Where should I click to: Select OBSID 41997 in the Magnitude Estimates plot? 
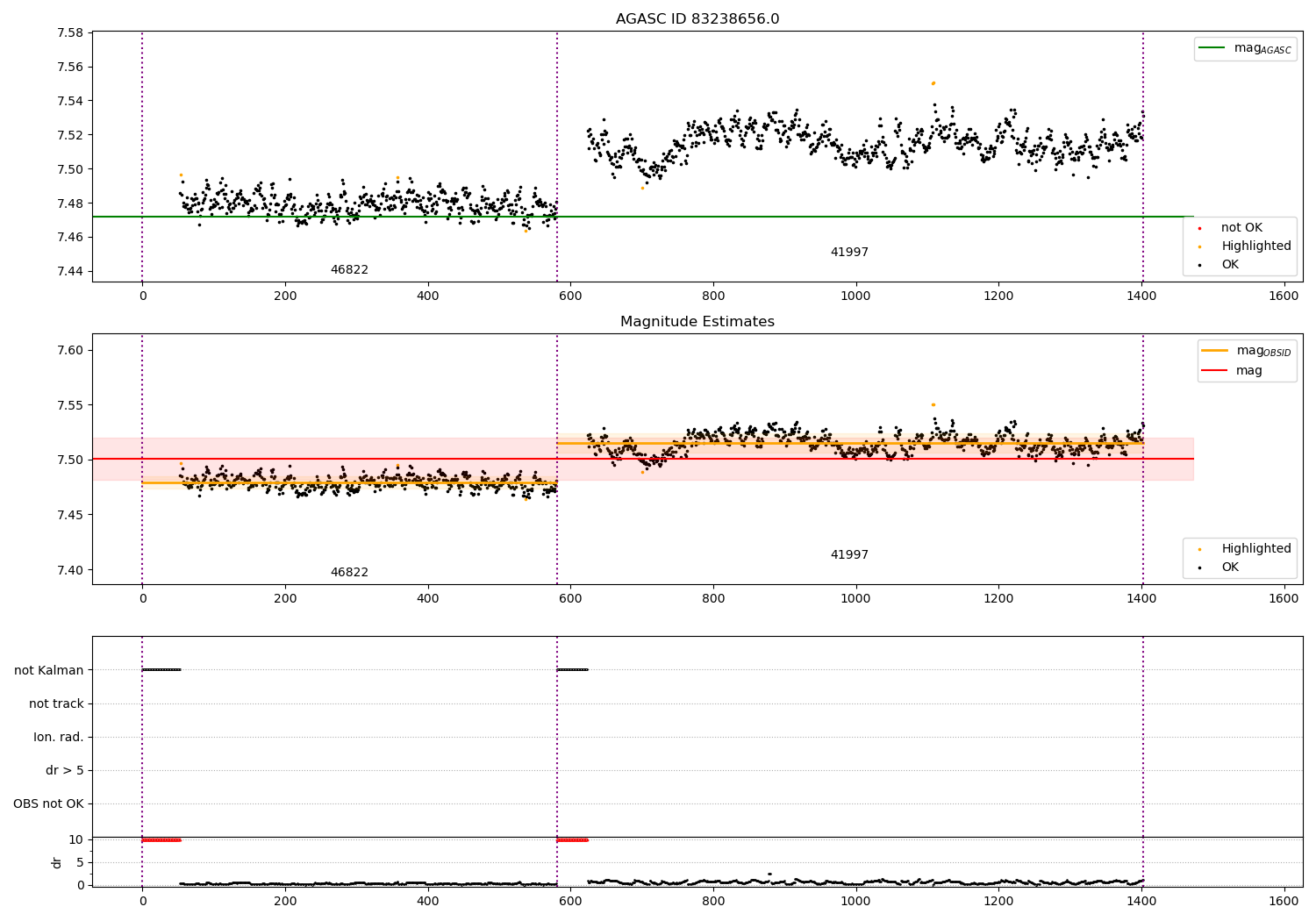(x=849, y=555)
